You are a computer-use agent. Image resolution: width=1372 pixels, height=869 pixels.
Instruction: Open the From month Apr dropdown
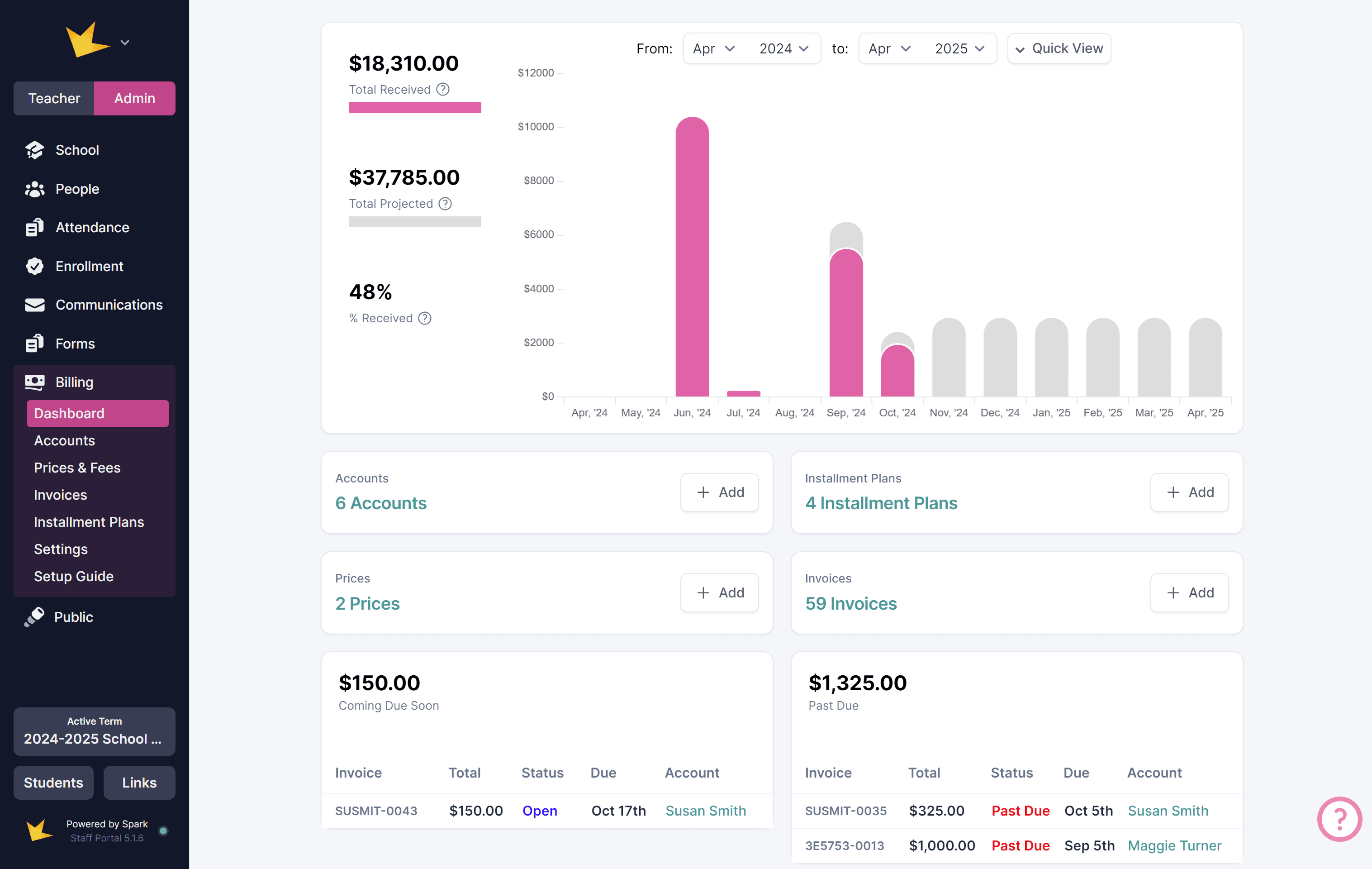pos(713,48)
